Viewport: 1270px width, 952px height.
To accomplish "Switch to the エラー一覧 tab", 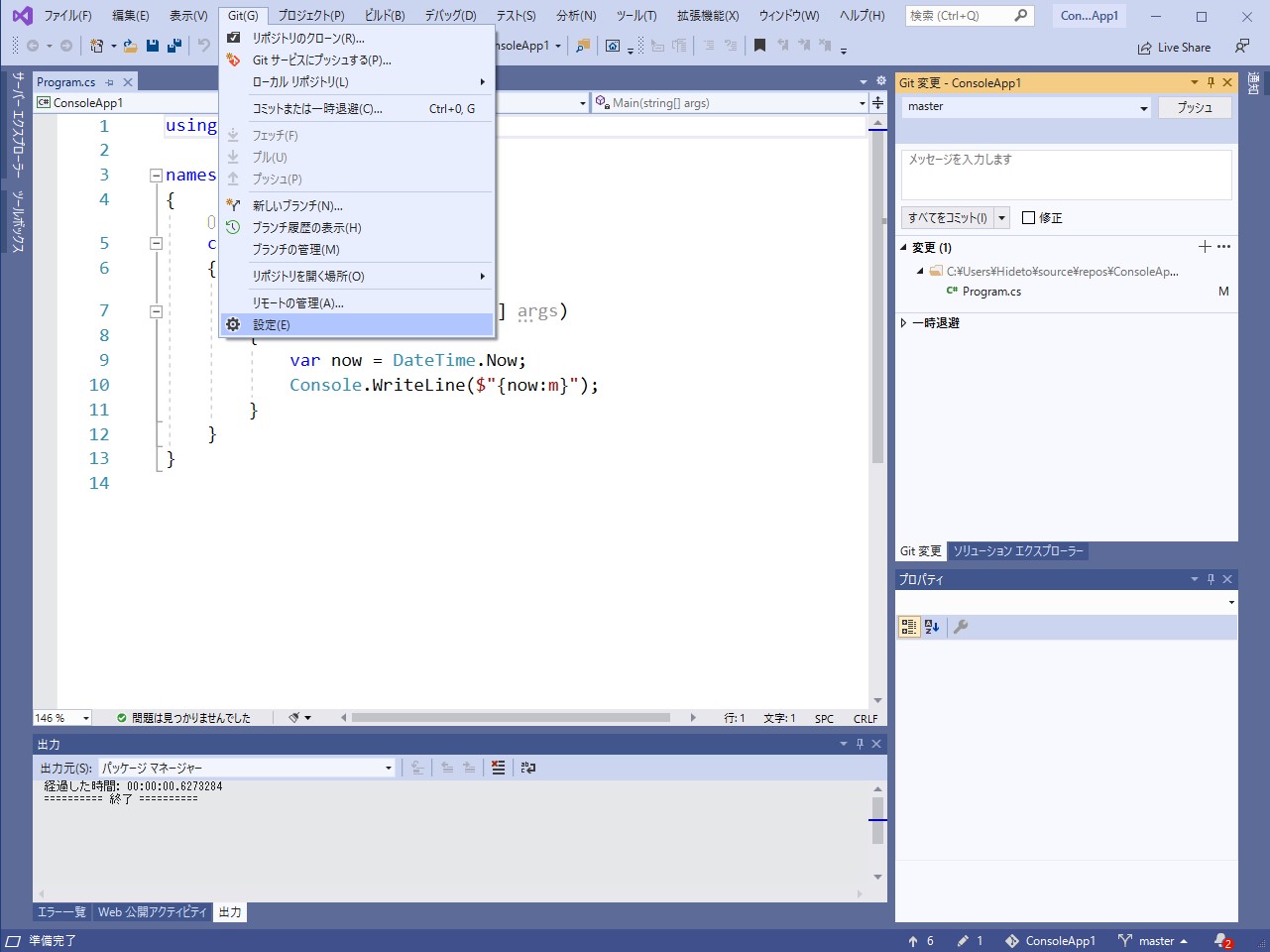I will (61, 912).
